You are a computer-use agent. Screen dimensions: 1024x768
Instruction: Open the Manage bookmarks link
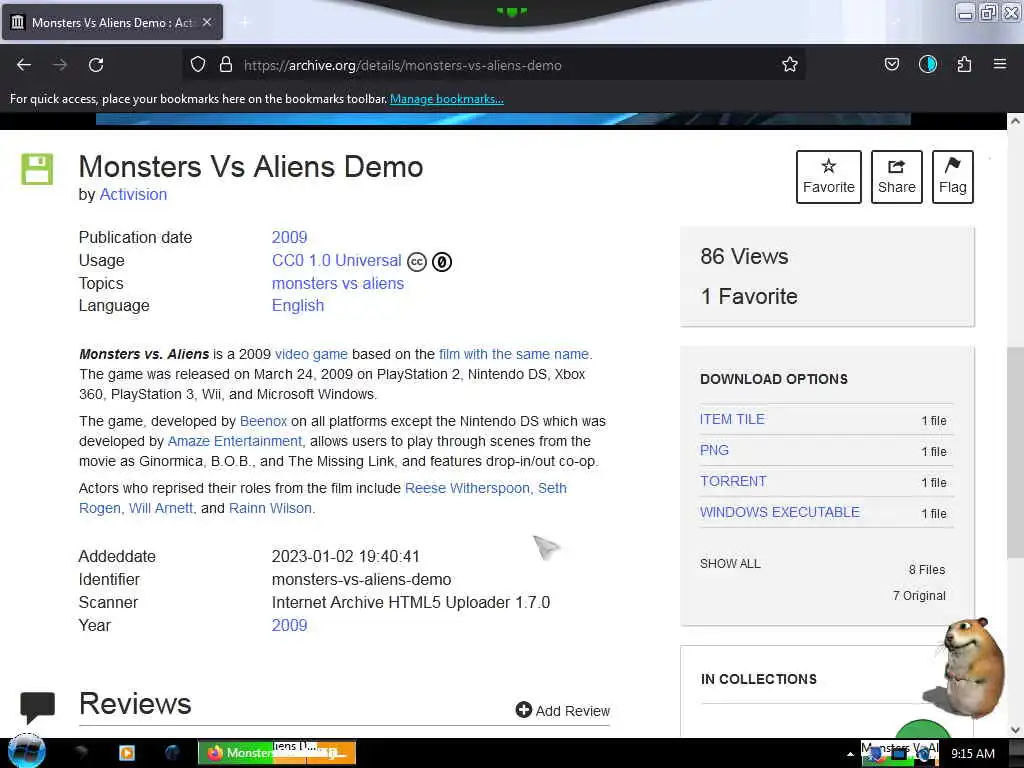[x=447, y=99]
